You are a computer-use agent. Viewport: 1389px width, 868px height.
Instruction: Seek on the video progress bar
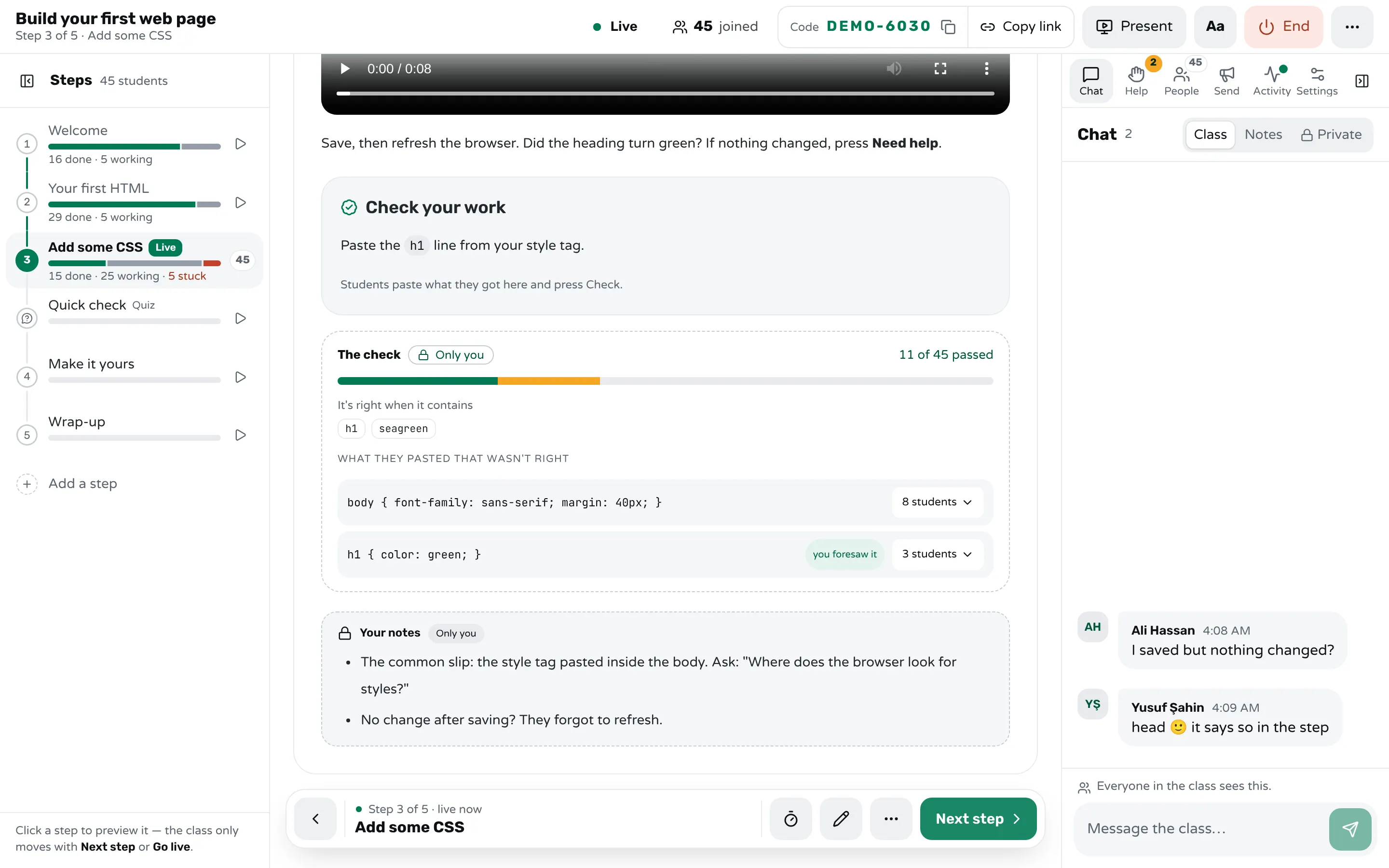point(665,93)
